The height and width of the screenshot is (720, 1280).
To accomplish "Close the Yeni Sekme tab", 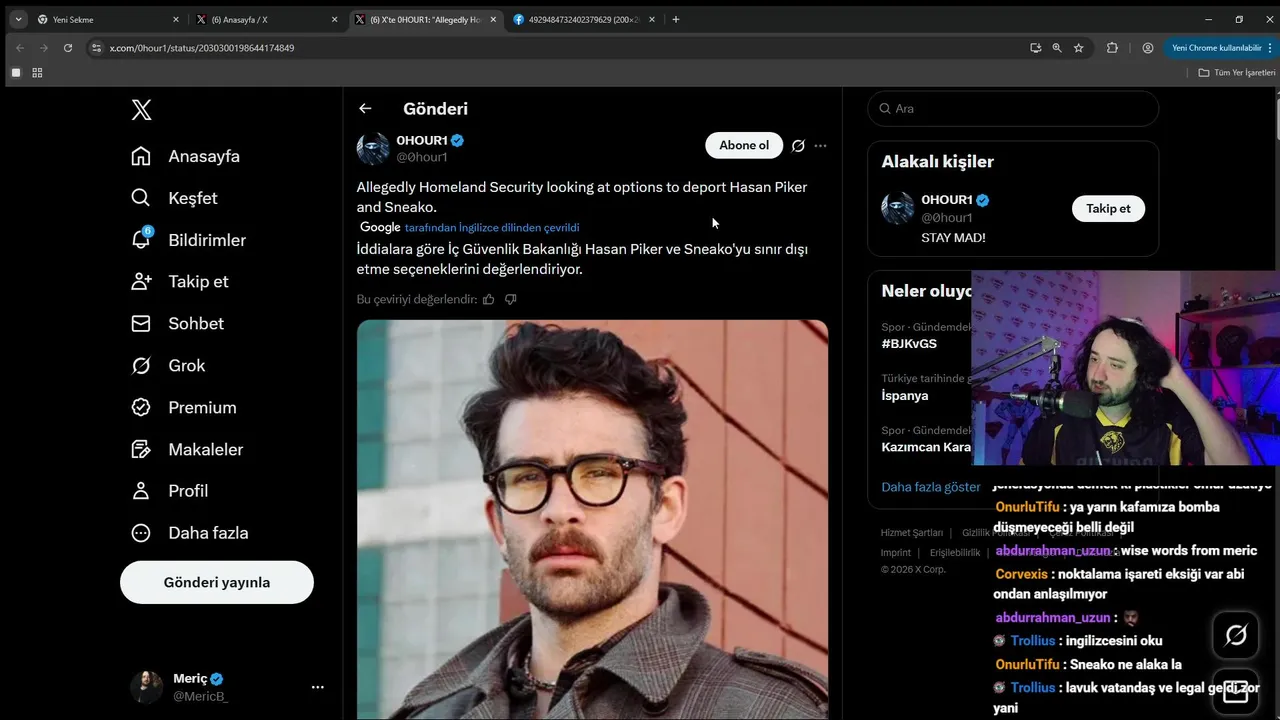I will click(176, 19).
